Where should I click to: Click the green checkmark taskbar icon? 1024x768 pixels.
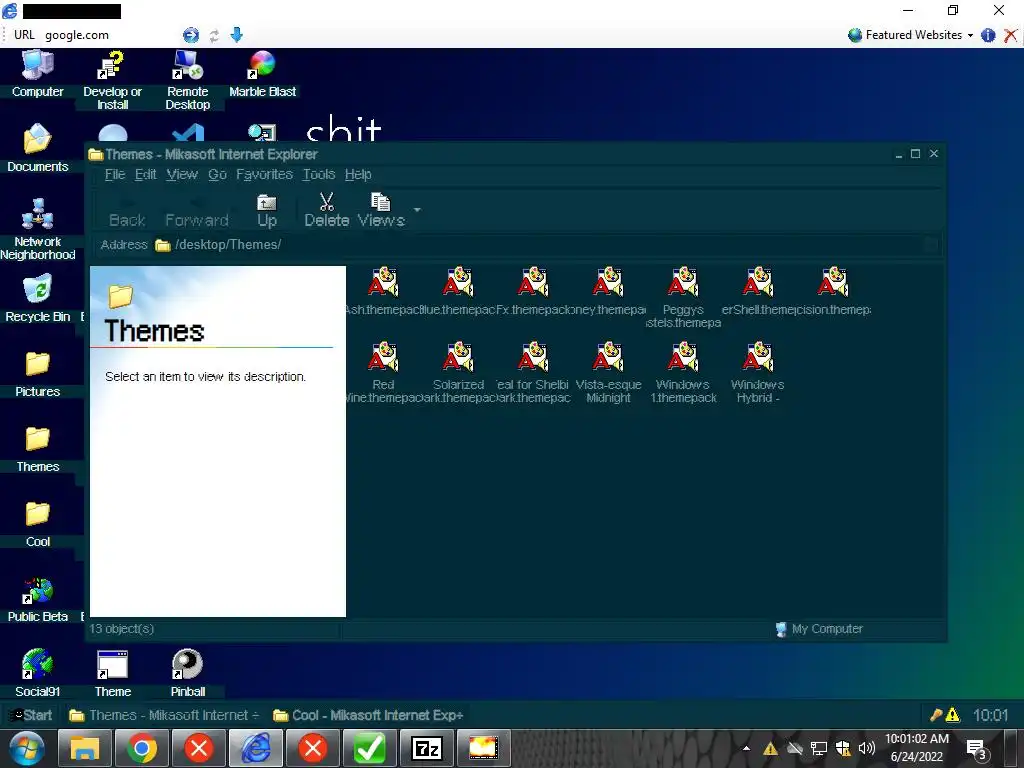tap(370, 748)
